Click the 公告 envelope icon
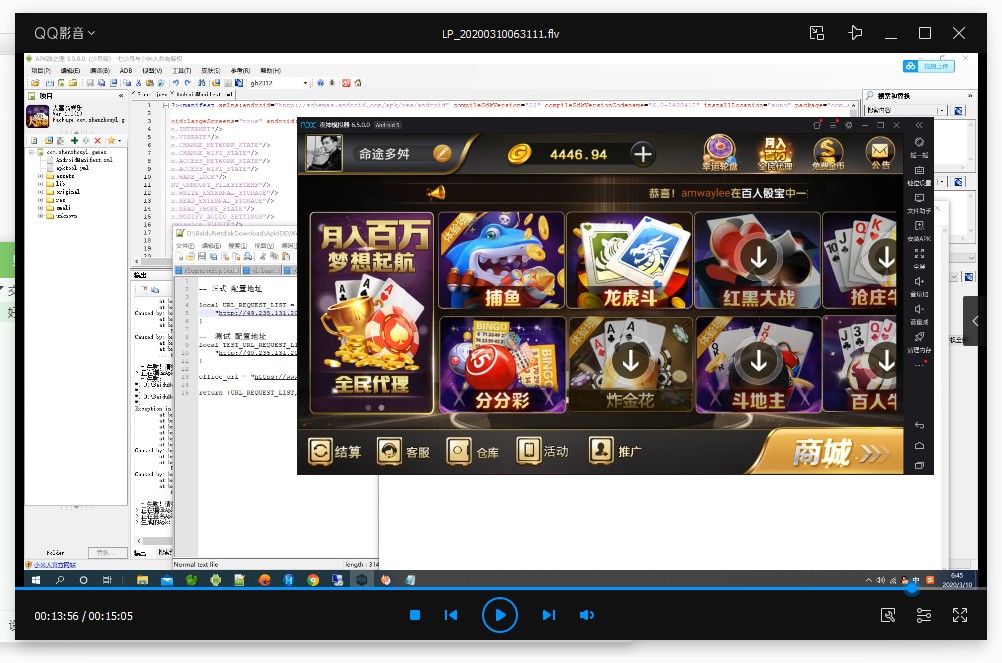 click(879, 153)
